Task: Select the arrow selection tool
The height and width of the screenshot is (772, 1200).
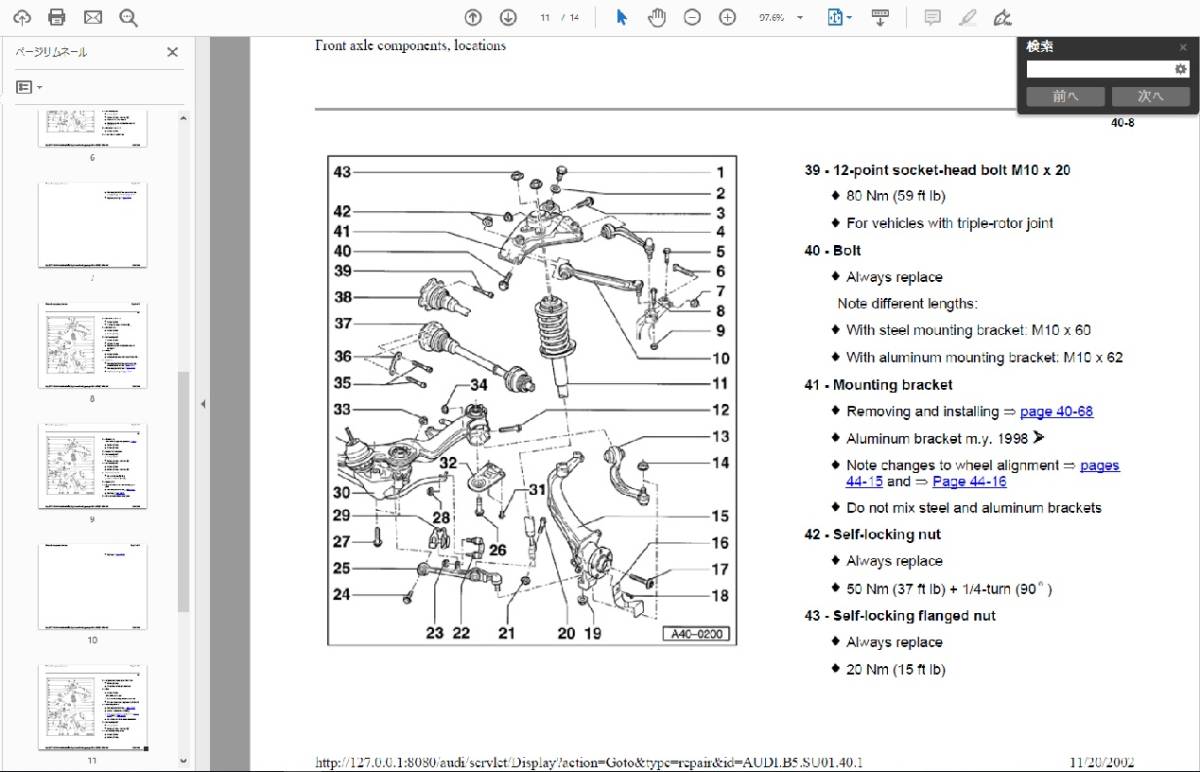Action: click(x=621, y=17)
